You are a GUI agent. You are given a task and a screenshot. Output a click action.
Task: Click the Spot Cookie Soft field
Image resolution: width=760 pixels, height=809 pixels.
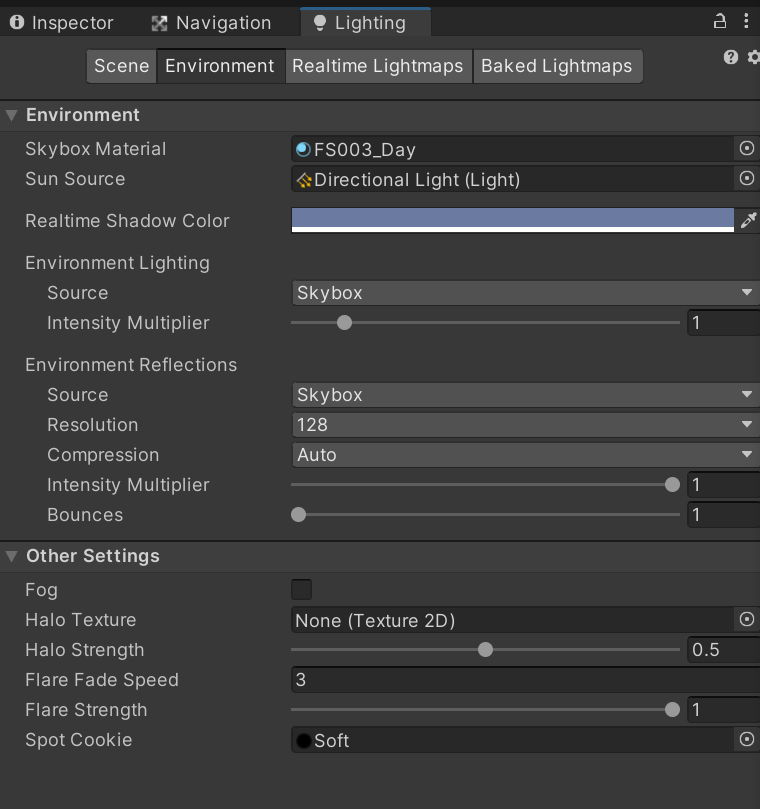coord(512,740)
